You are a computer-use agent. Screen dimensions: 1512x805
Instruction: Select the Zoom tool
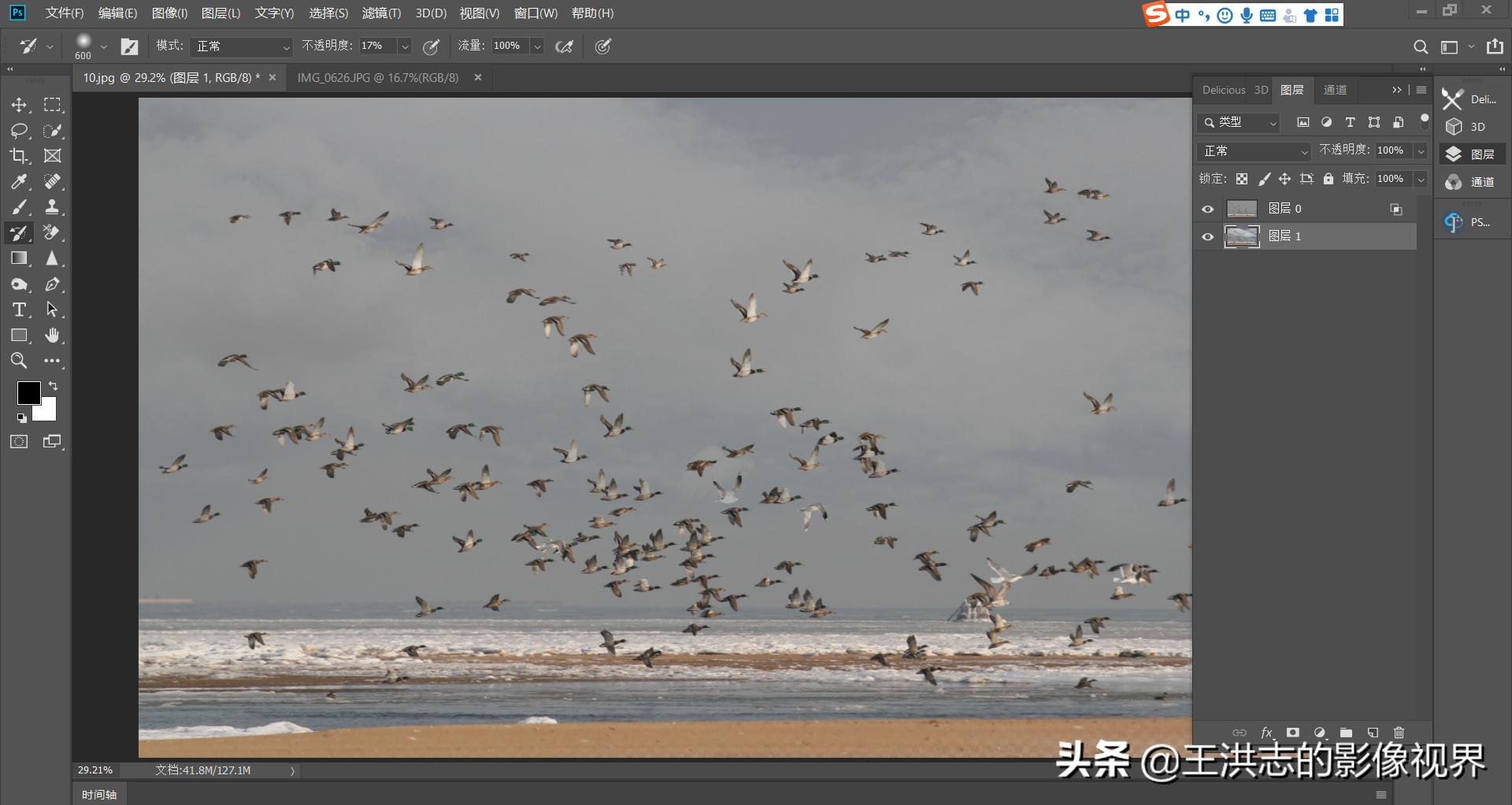19,361
